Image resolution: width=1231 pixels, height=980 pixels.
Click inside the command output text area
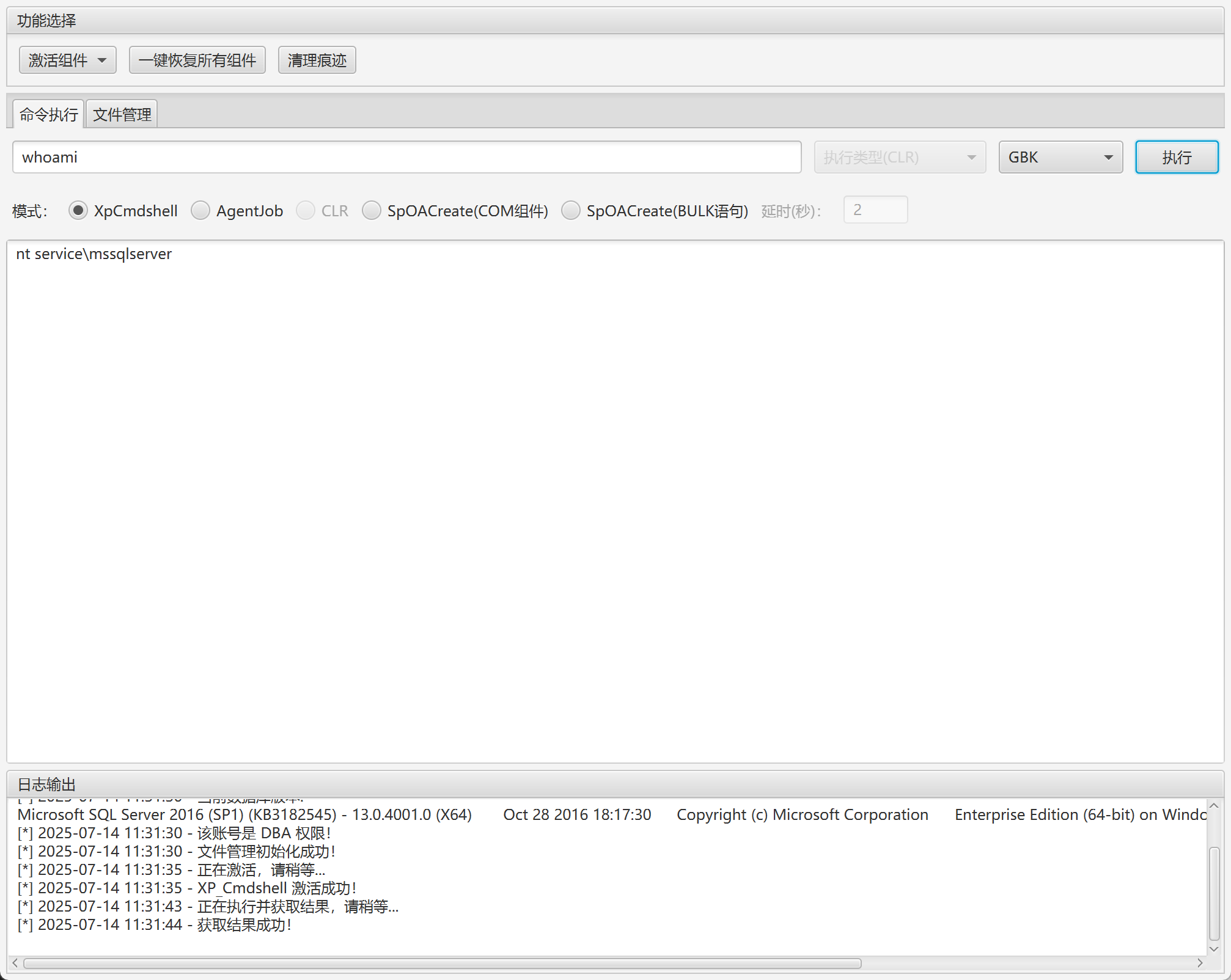tap(614, 501)
